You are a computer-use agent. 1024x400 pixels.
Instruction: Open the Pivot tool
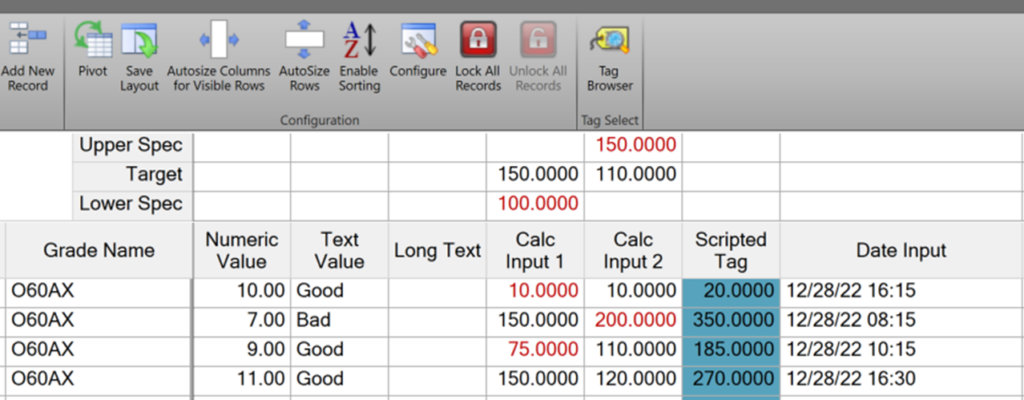(x=92, y=39)
